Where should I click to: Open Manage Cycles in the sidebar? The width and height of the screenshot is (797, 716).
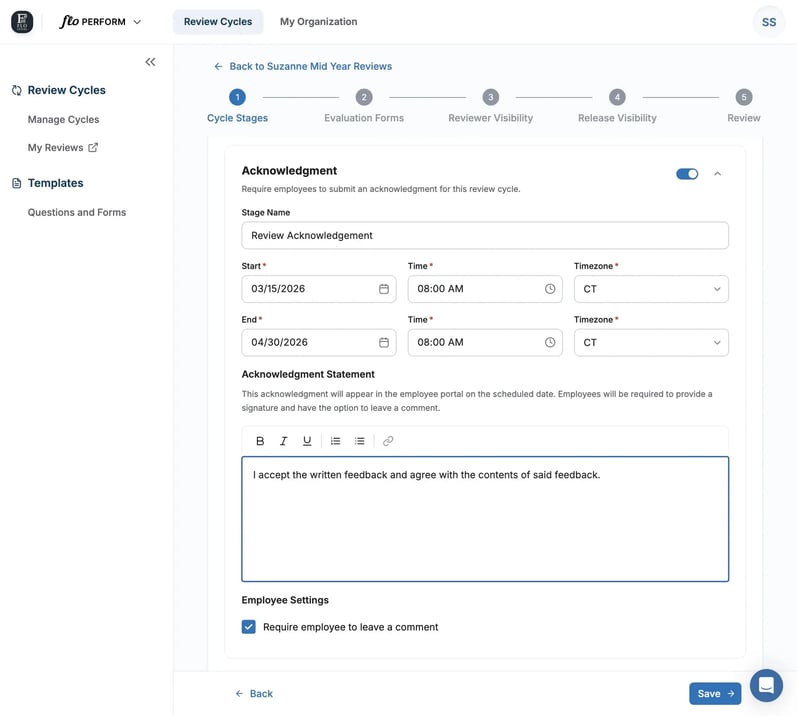pos(64,119)
